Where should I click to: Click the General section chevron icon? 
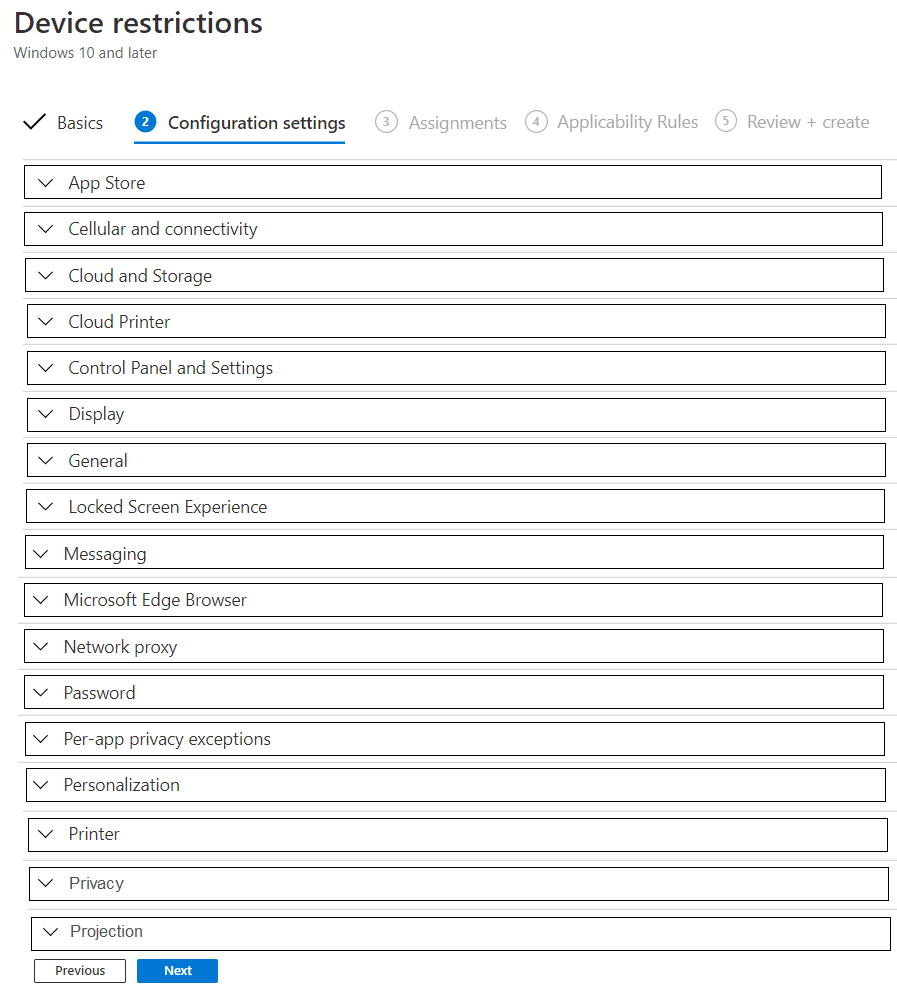tap(45, 461)
